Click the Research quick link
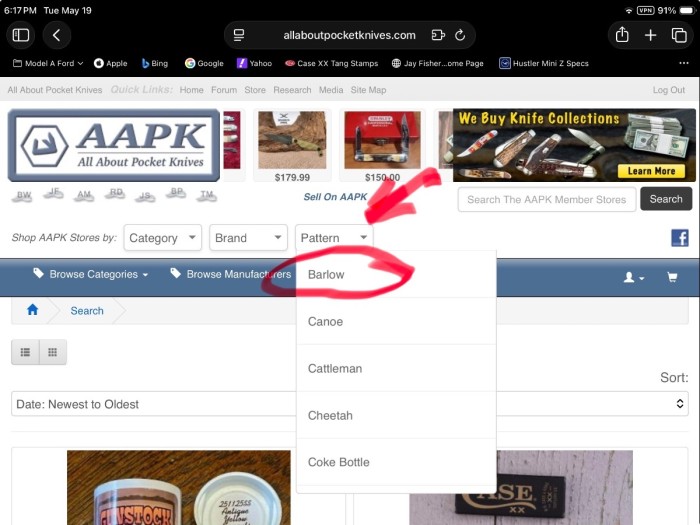This screenshot has height=525, width=700. pos(292,90)
